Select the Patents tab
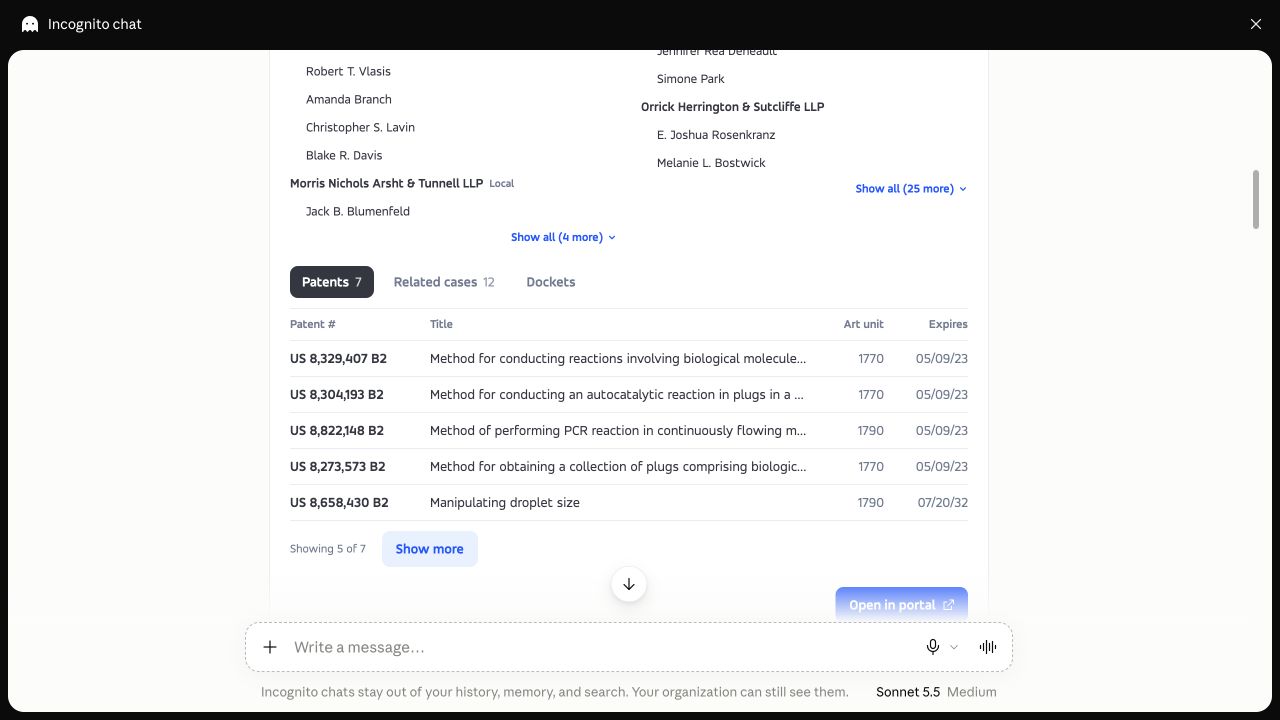Image resolution: width=1280 pixels, height=720 pixels. [332, 282]
